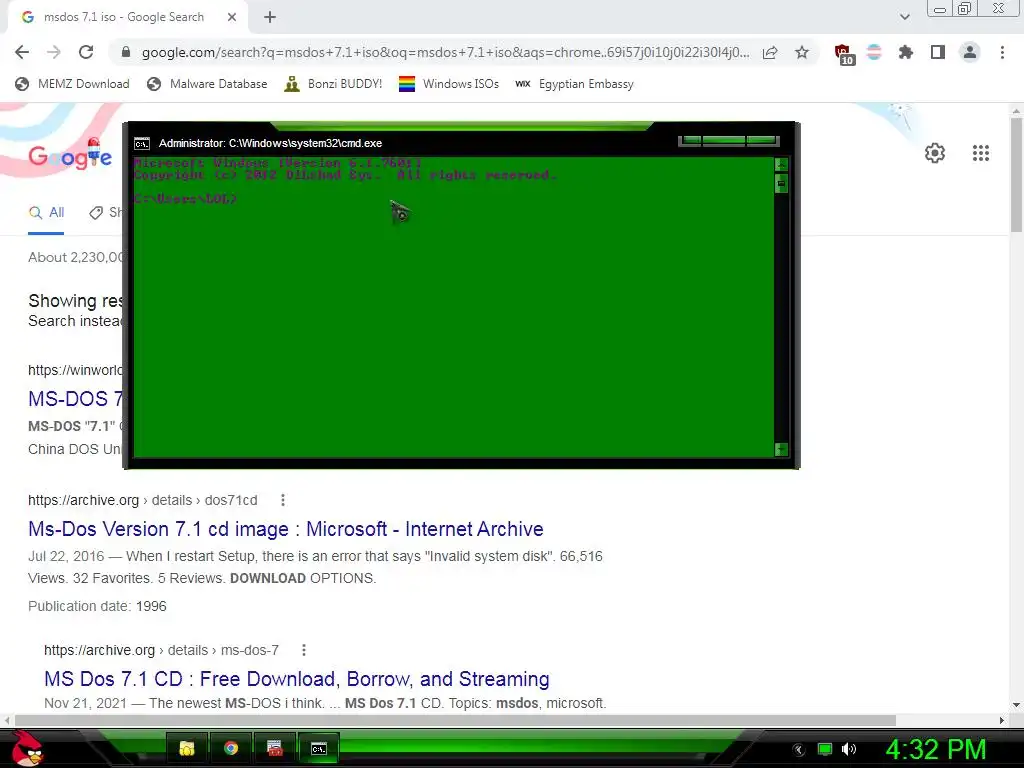Open the Chrome profile avatar
This screenshot has height=768, width=1024.
pyautogui.click(x=970, y=52)
